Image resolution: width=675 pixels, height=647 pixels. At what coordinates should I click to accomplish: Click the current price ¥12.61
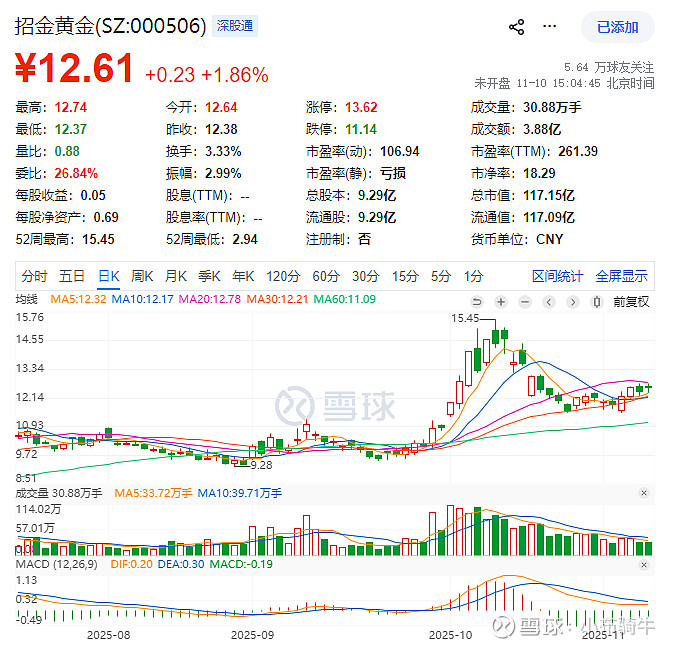click(x=74, y=68)
